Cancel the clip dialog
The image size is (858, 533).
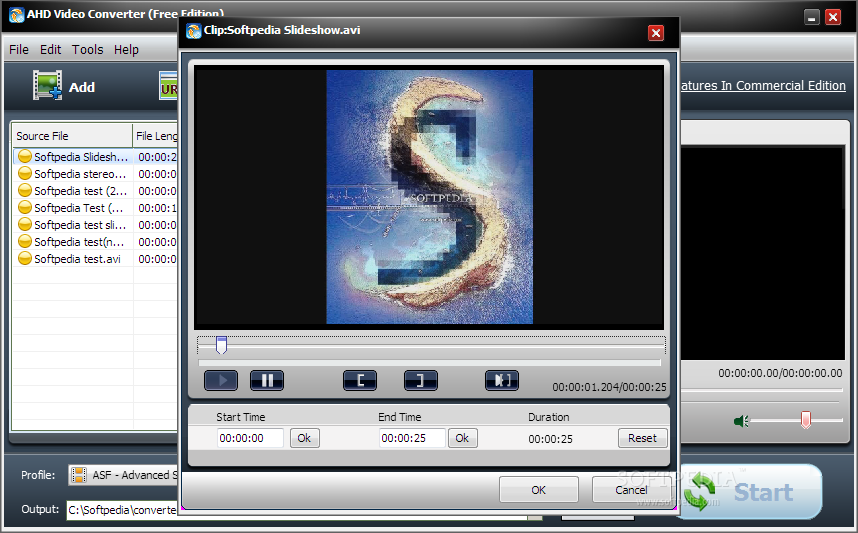coord(631,490)
